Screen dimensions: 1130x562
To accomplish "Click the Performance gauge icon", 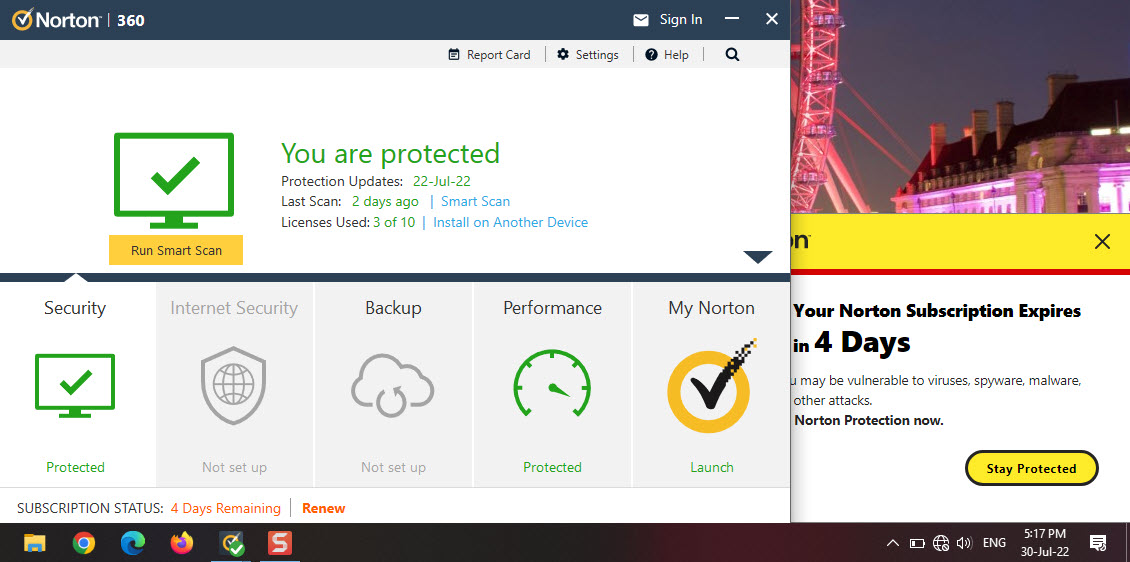I will (x=552, y=383).
